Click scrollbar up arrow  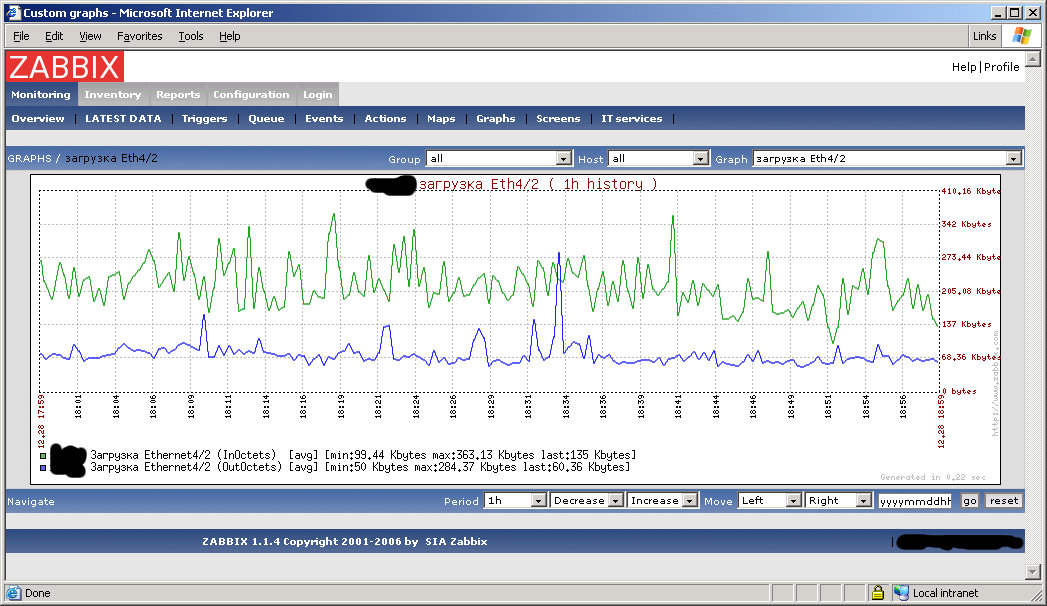click(1033, 59)
